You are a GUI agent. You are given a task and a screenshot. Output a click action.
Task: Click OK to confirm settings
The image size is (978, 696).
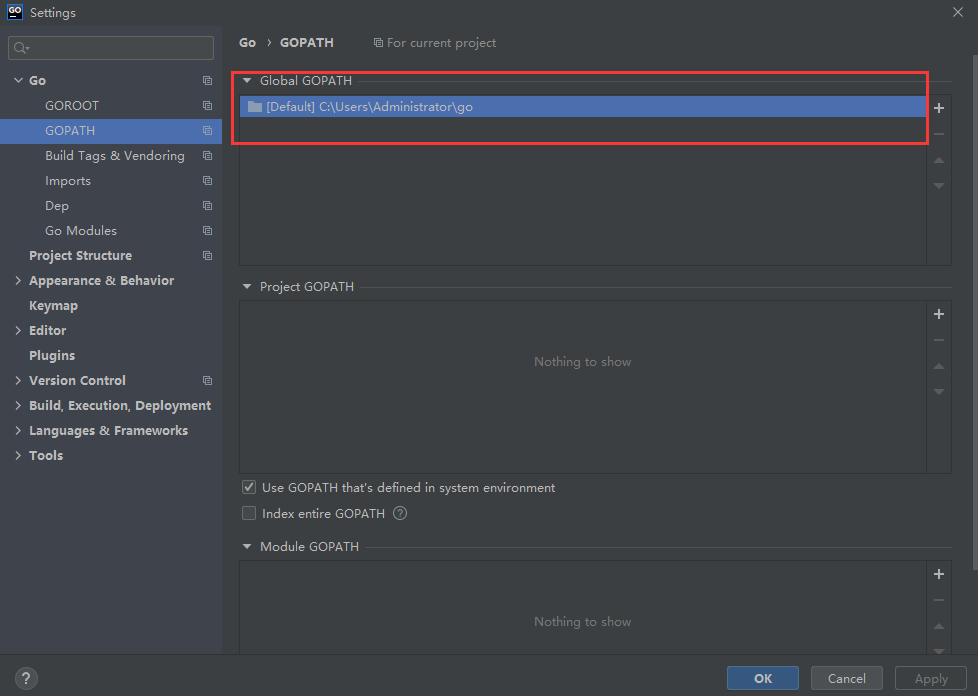coord(762,678)
